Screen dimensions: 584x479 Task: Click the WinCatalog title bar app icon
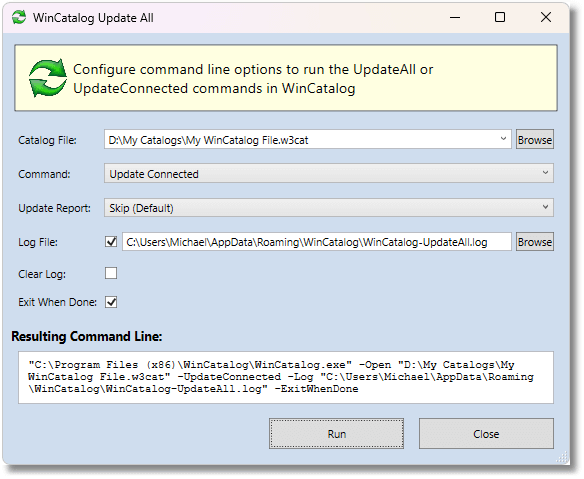tap(19, 17)
